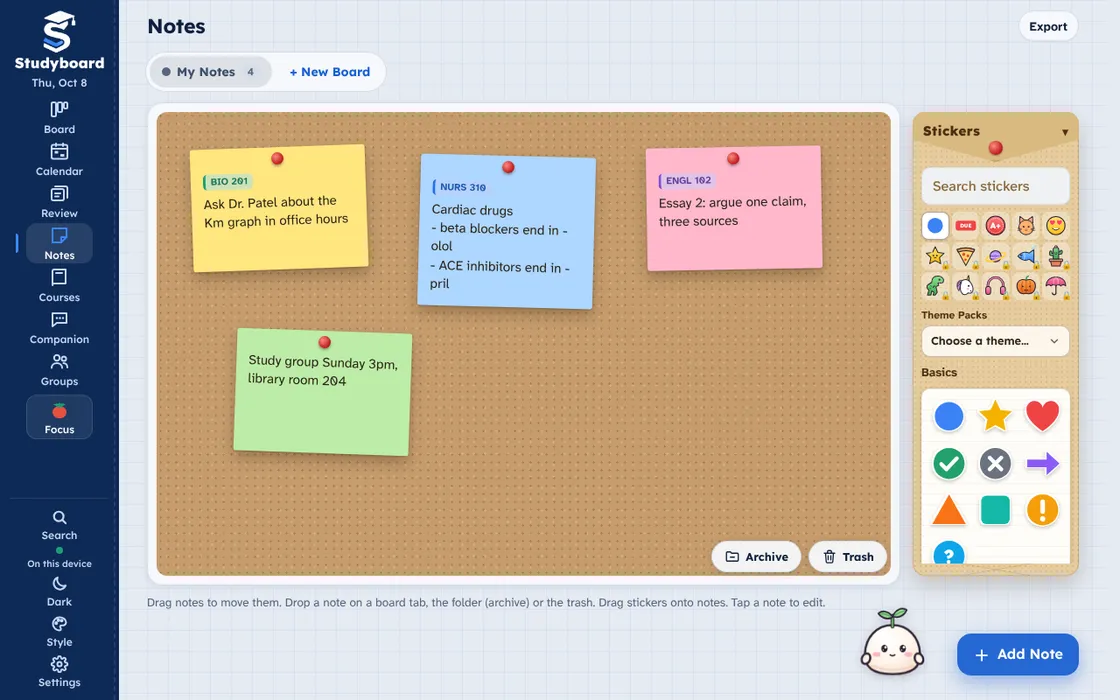Image resolution: width=1120 pixels, height=700 pixels.
Task: Click the + Add Note button
Action: (x=1017, y=654)
